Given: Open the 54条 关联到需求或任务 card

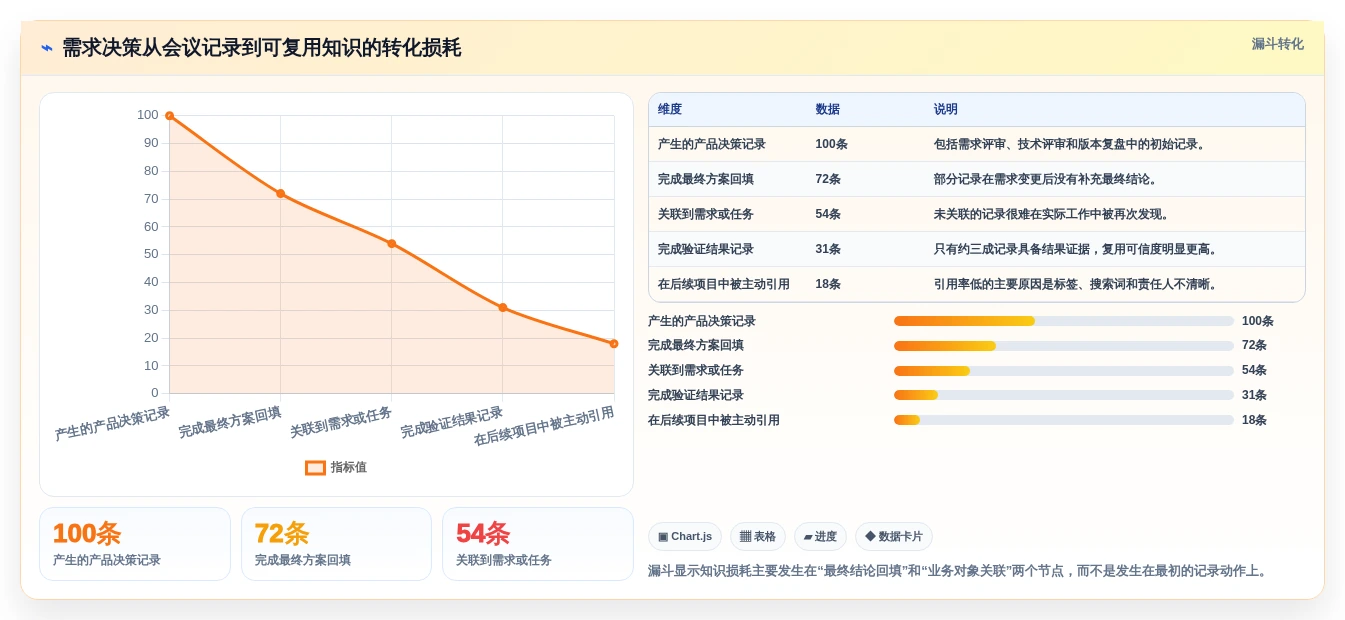Looking at the screenshot, I should [x=538, y=544].
